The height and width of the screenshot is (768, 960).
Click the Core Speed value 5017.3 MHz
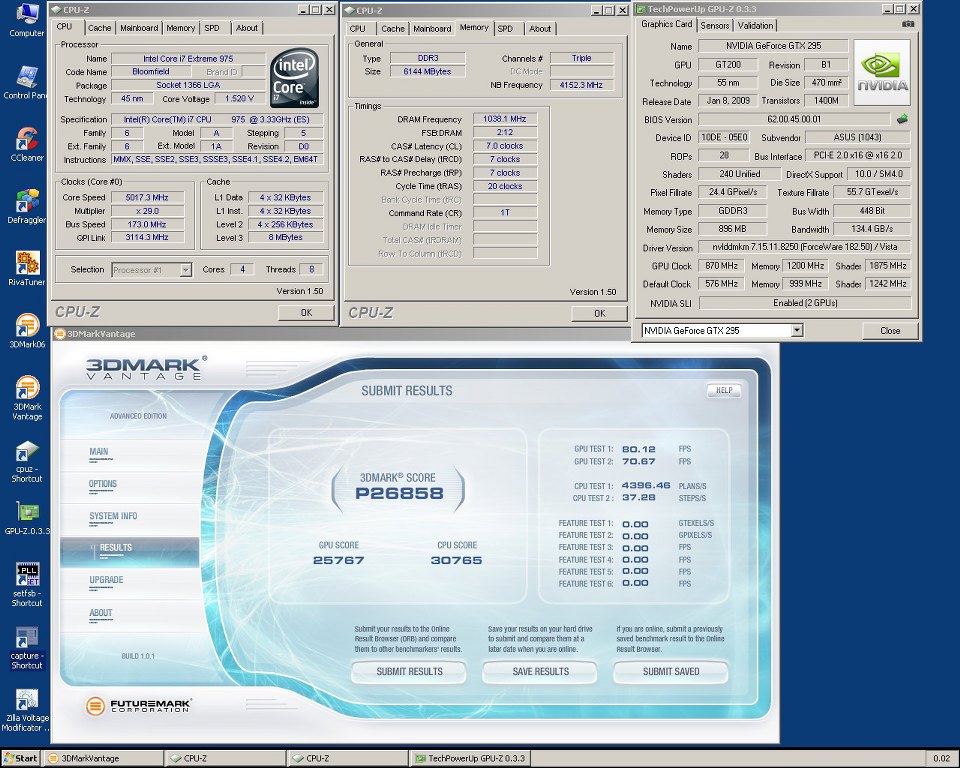pos(147,197)
